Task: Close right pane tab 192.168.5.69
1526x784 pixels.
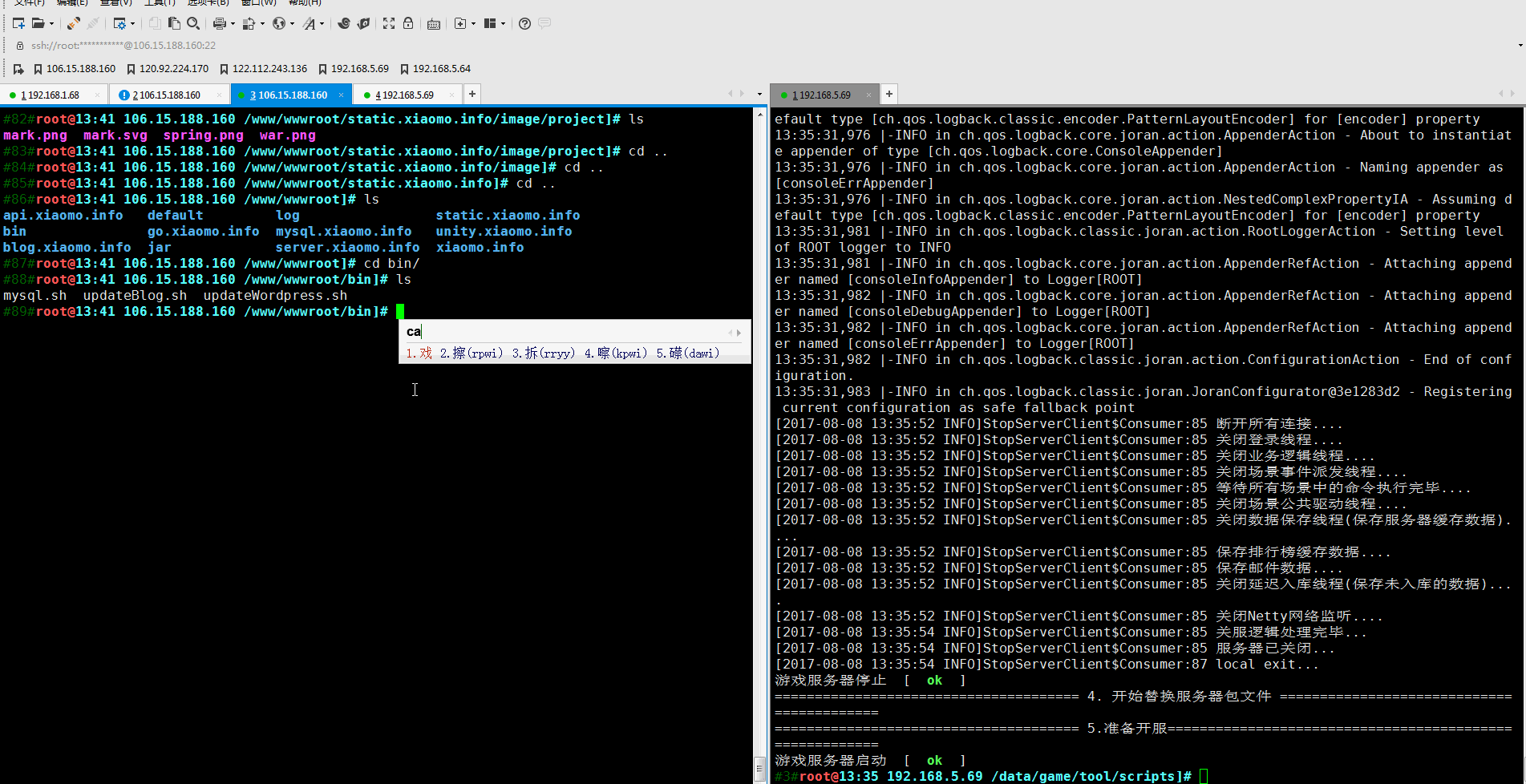Action: pos(868,95)
